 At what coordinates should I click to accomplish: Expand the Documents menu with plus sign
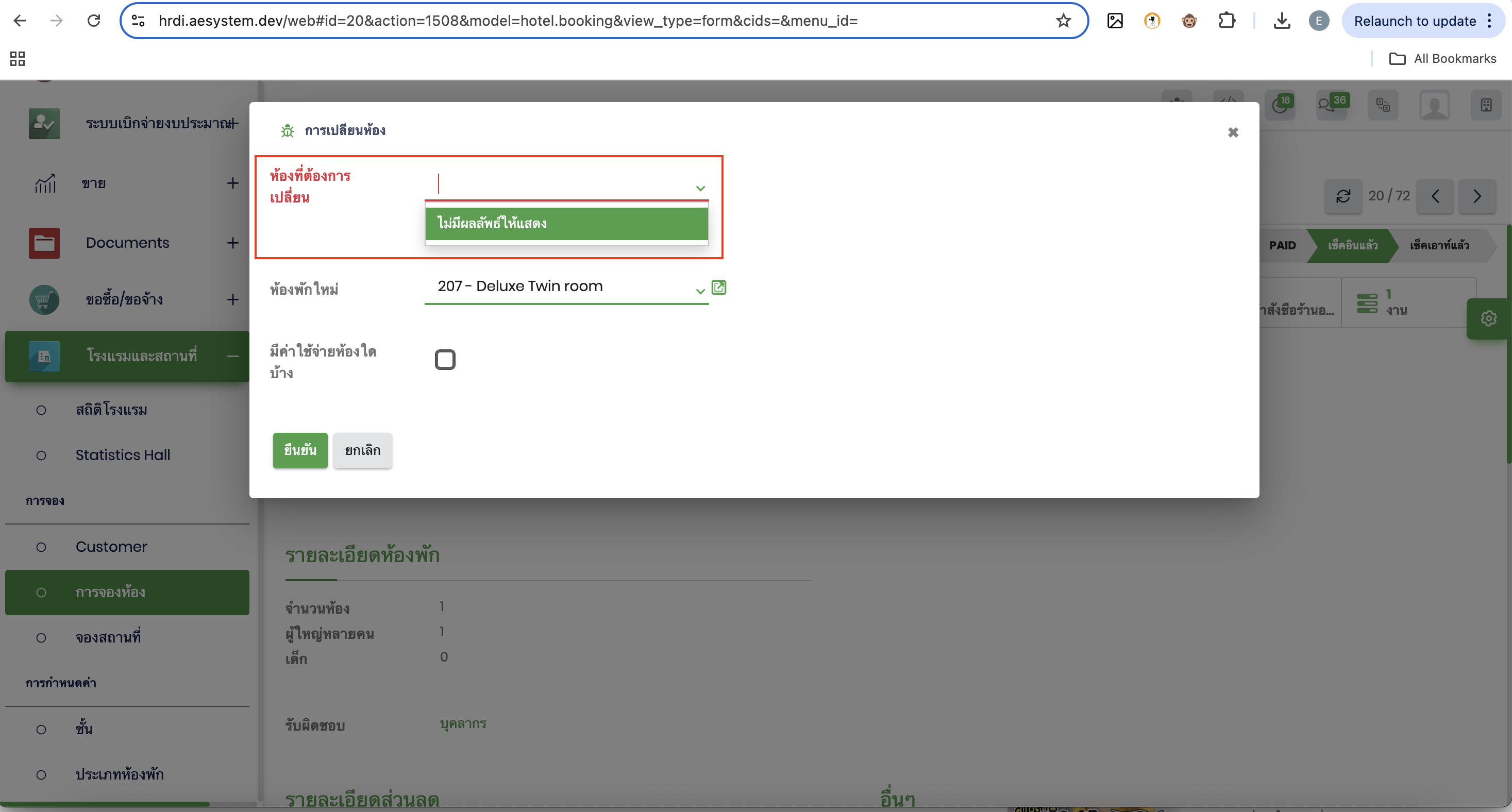click(x=233, y=243)
